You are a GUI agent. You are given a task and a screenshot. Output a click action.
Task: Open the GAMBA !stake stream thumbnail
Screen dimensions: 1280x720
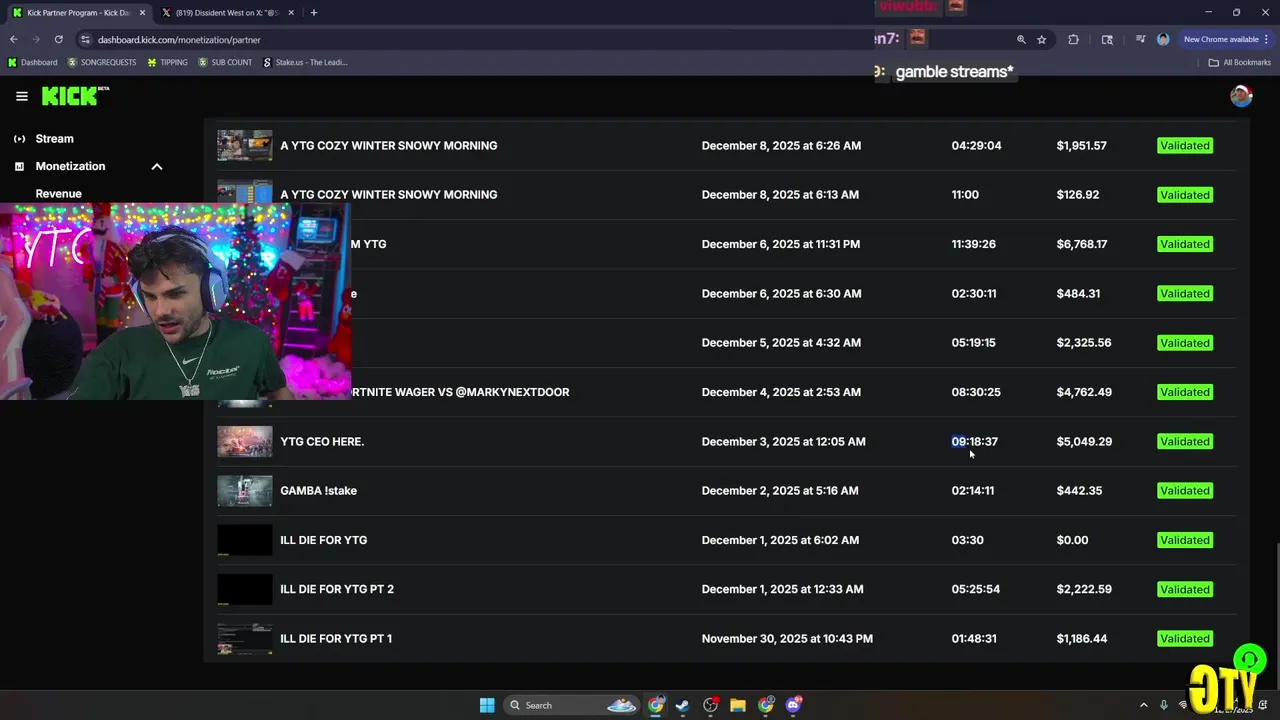[x=245, y=490]
